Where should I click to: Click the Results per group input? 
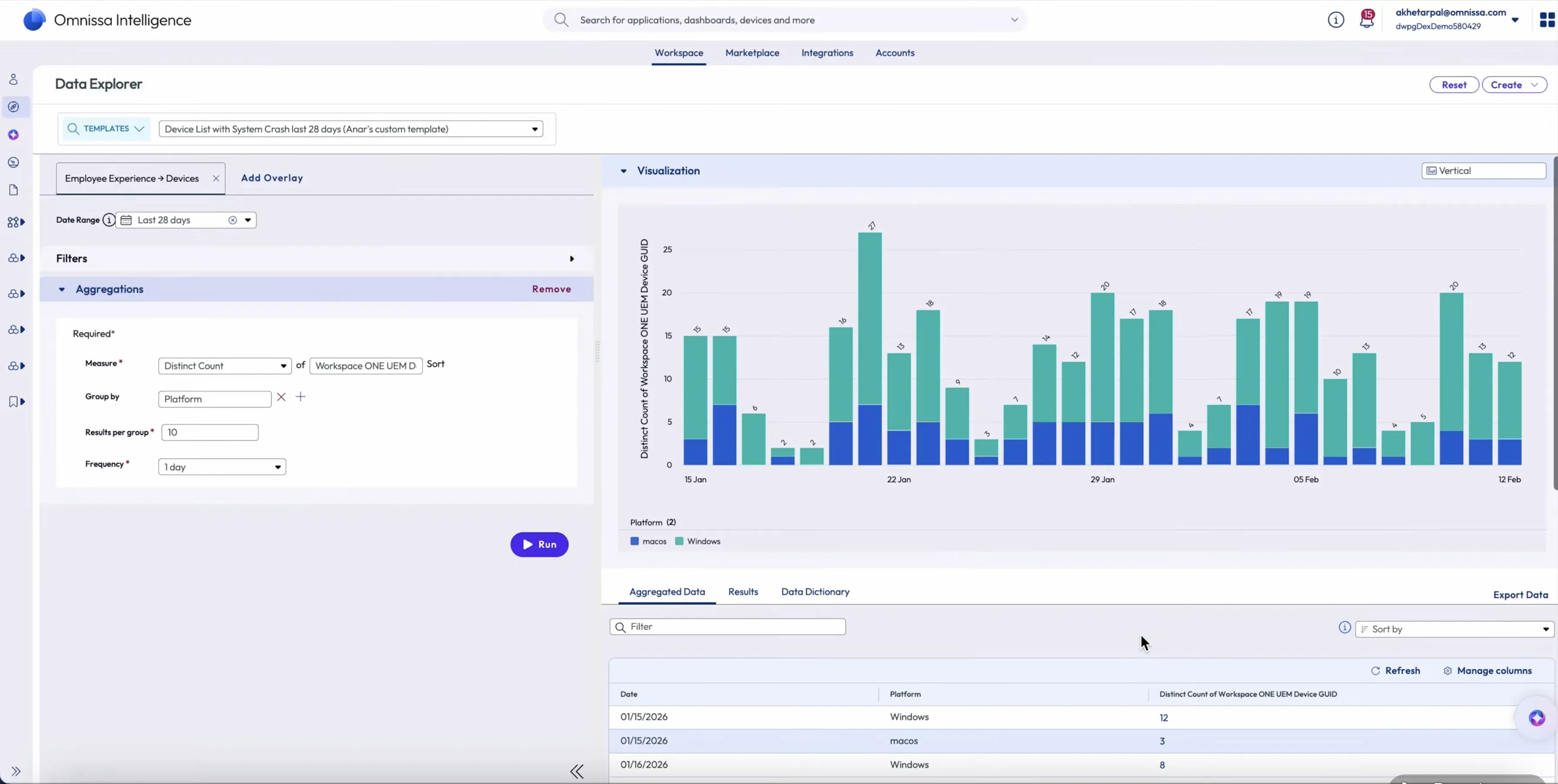(210, 432)
